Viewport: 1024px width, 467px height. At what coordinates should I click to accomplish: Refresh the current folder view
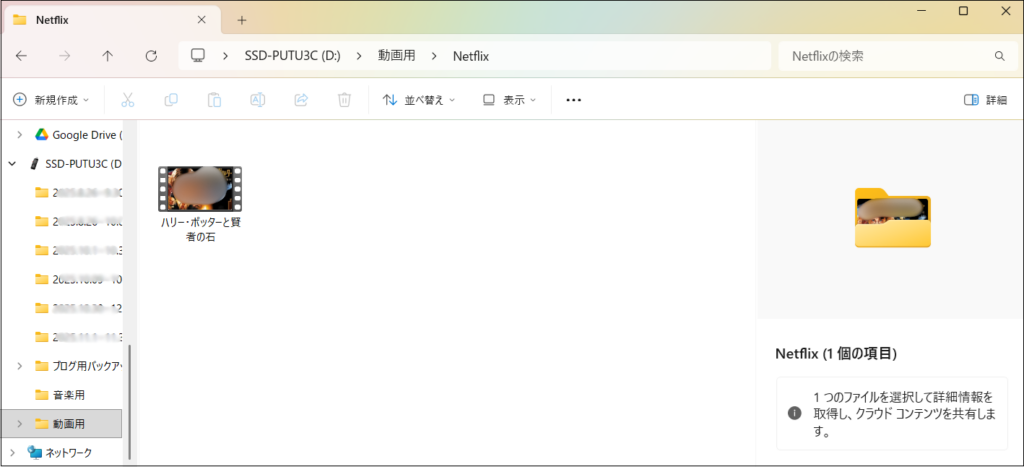click(151, 56)
